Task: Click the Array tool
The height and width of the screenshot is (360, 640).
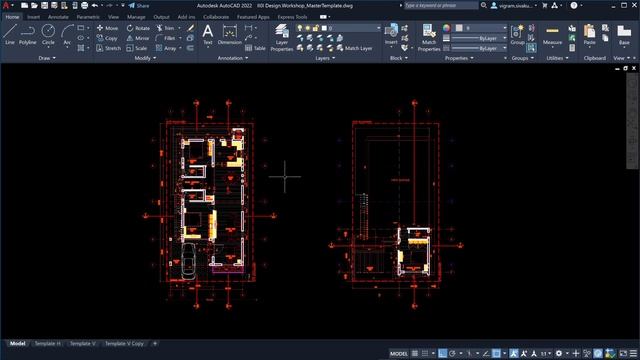Action: [166, 48]
